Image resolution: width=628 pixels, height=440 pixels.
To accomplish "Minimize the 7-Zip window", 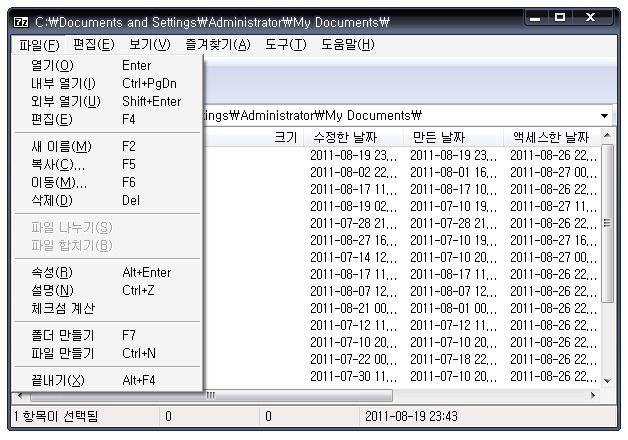I will point(535,18).
